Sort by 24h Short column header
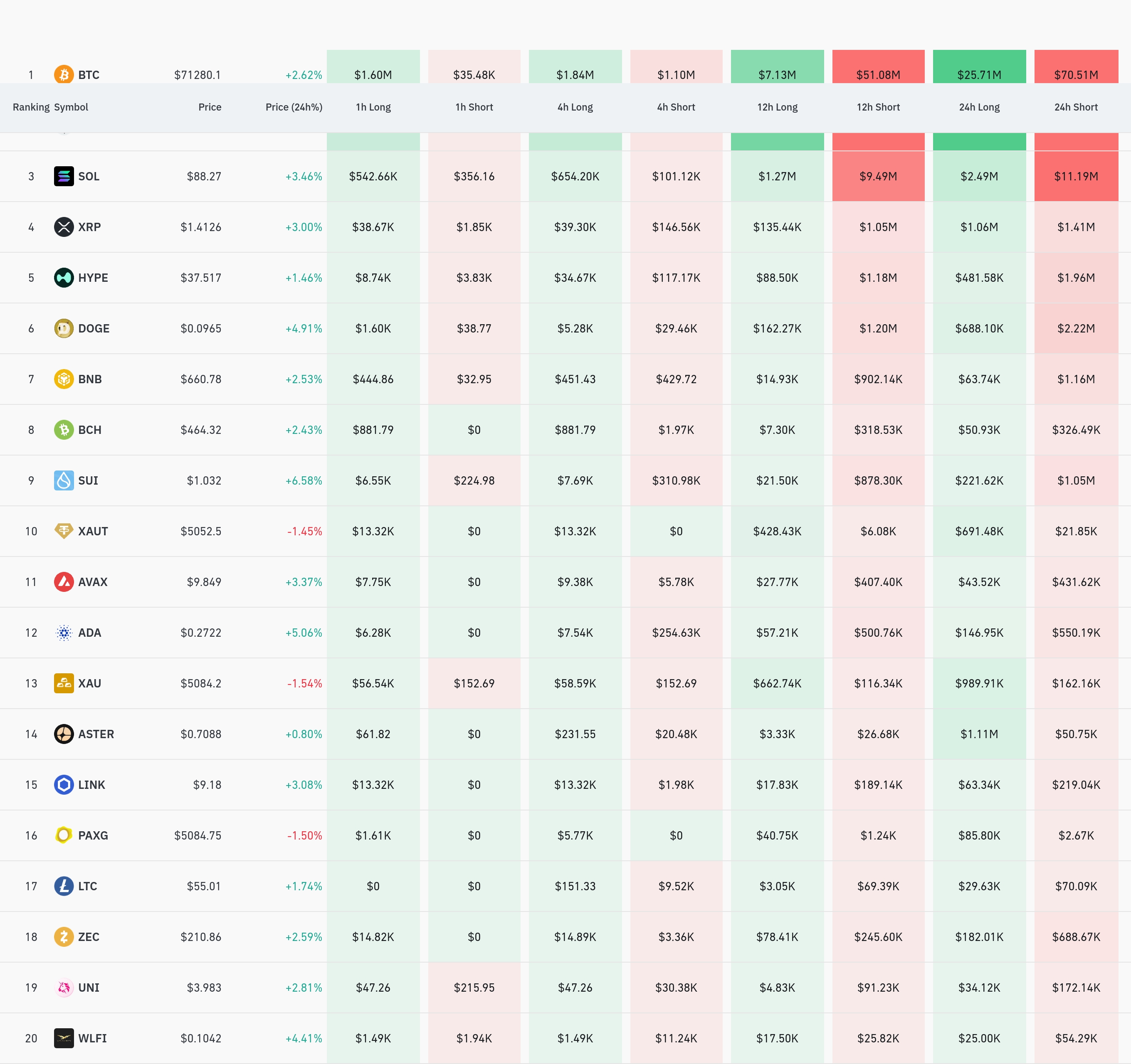The width and height of the screenshot is (1131, 1064). tap(1075, 107)
